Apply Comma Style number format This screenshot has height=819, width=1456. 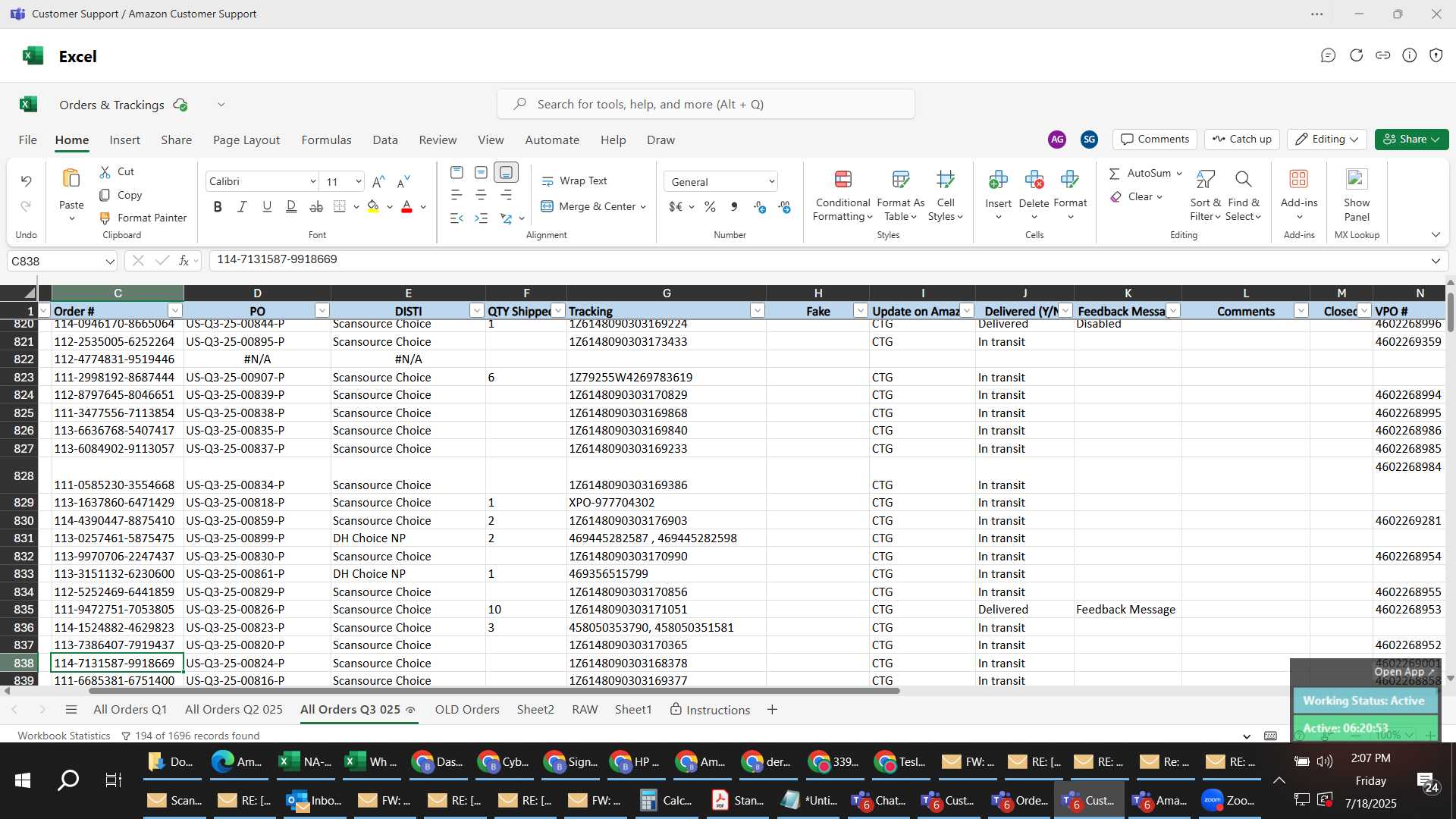[x=734, y=206]
